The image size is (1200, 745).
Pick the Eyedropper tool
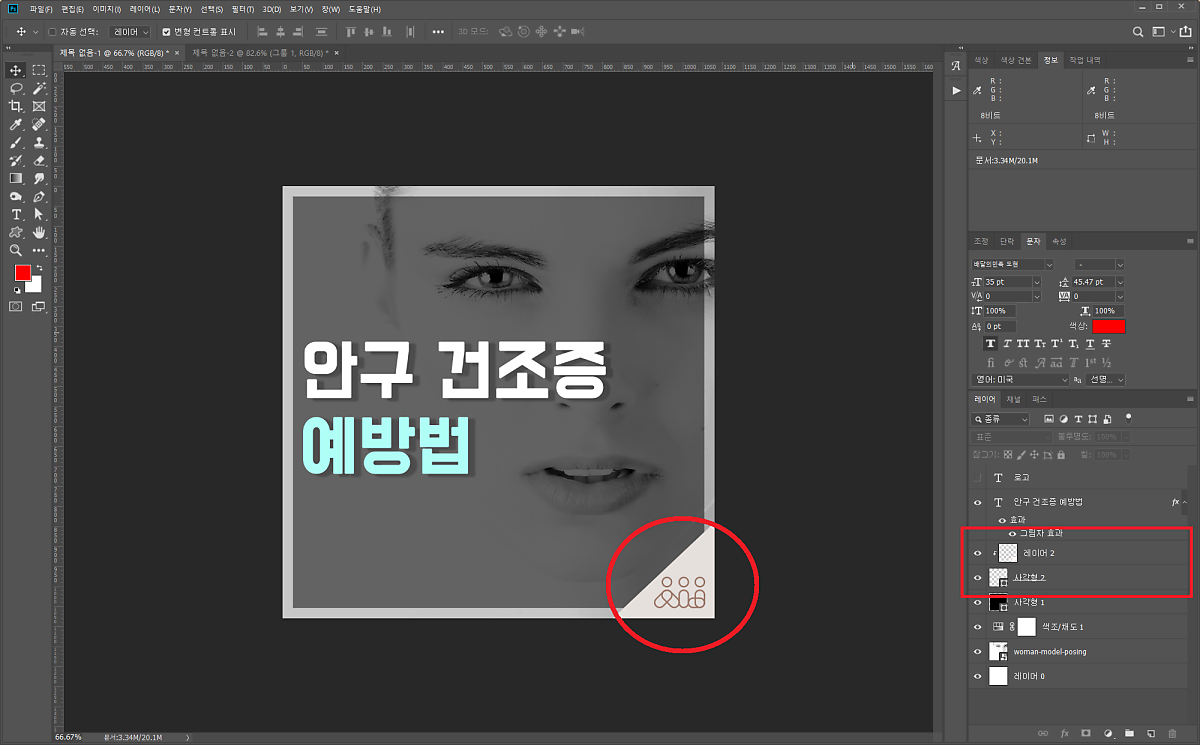click(x=16, y=124)
